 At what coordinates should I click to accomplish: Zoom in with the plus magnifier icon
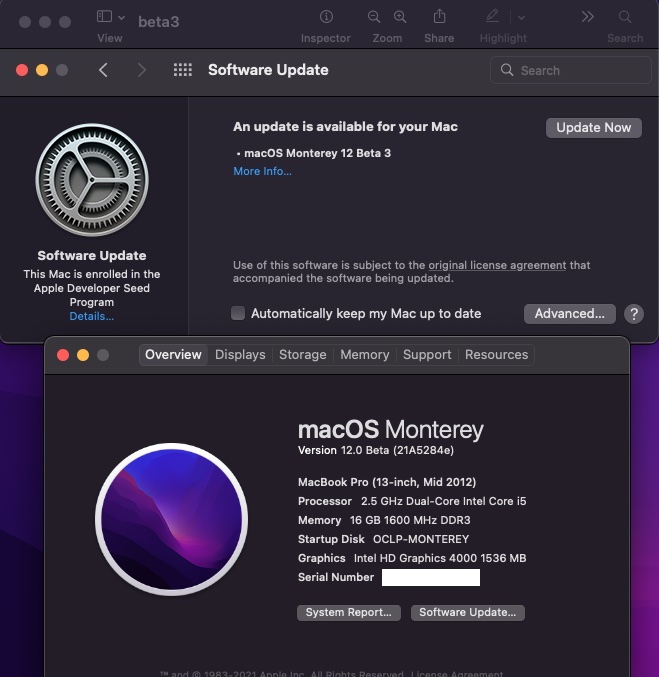click(400, 17)
